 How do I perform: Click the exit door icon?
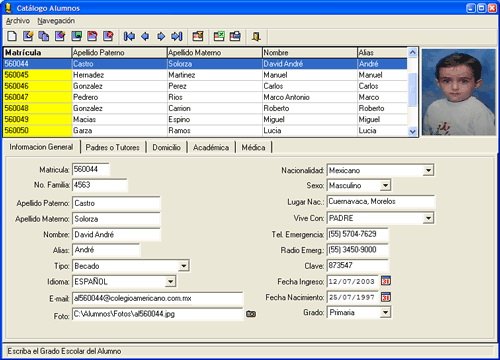pyautogui.click(x=256, y=36)
